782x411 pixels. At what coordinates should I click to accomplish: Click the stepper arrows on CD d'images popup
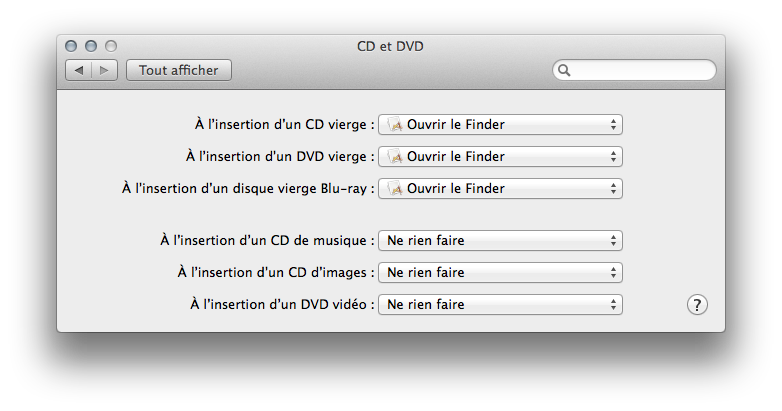tap(613, 272)
